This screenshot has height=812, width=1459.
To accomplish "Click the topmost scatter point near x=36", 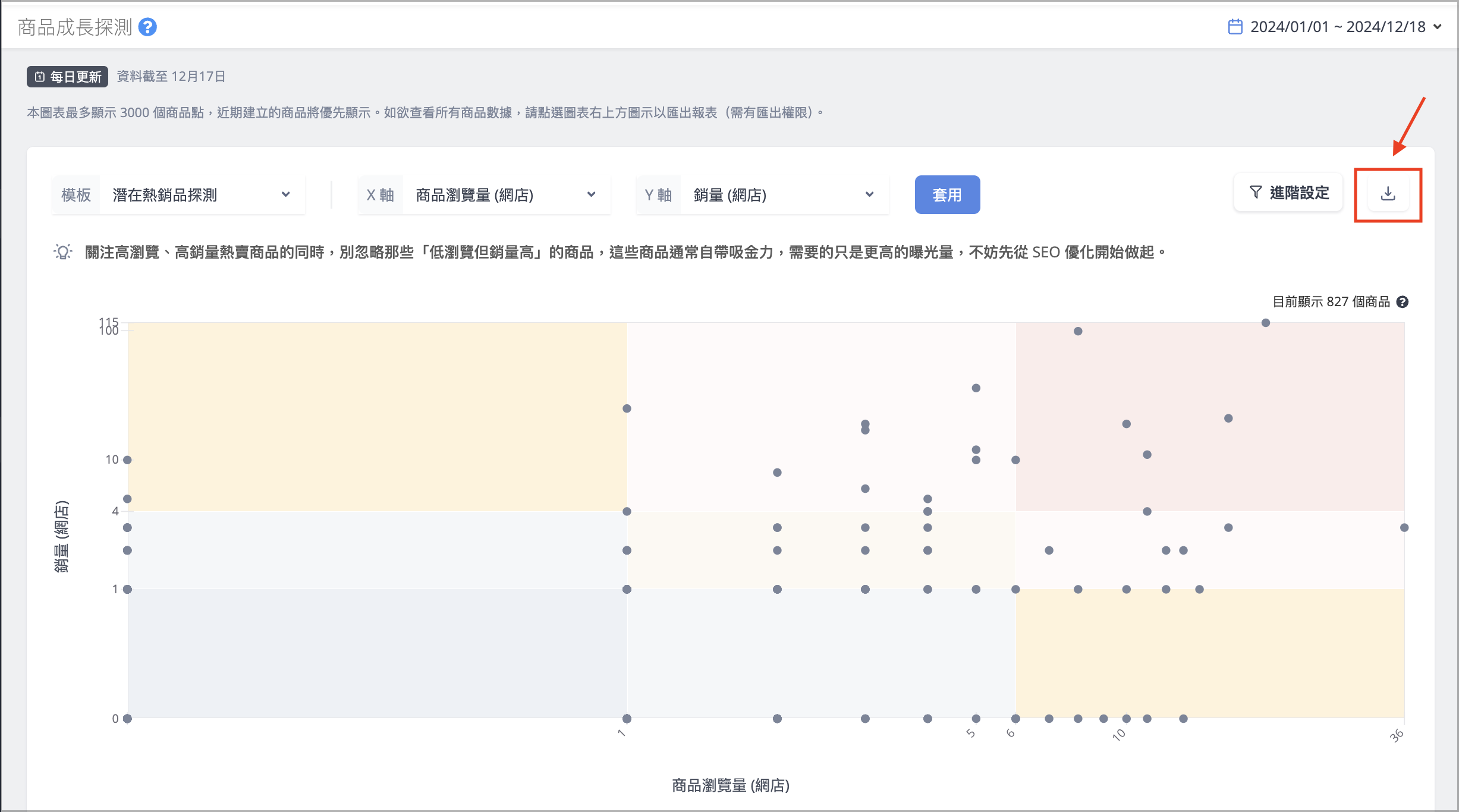I will click(x=1266, y=323).
